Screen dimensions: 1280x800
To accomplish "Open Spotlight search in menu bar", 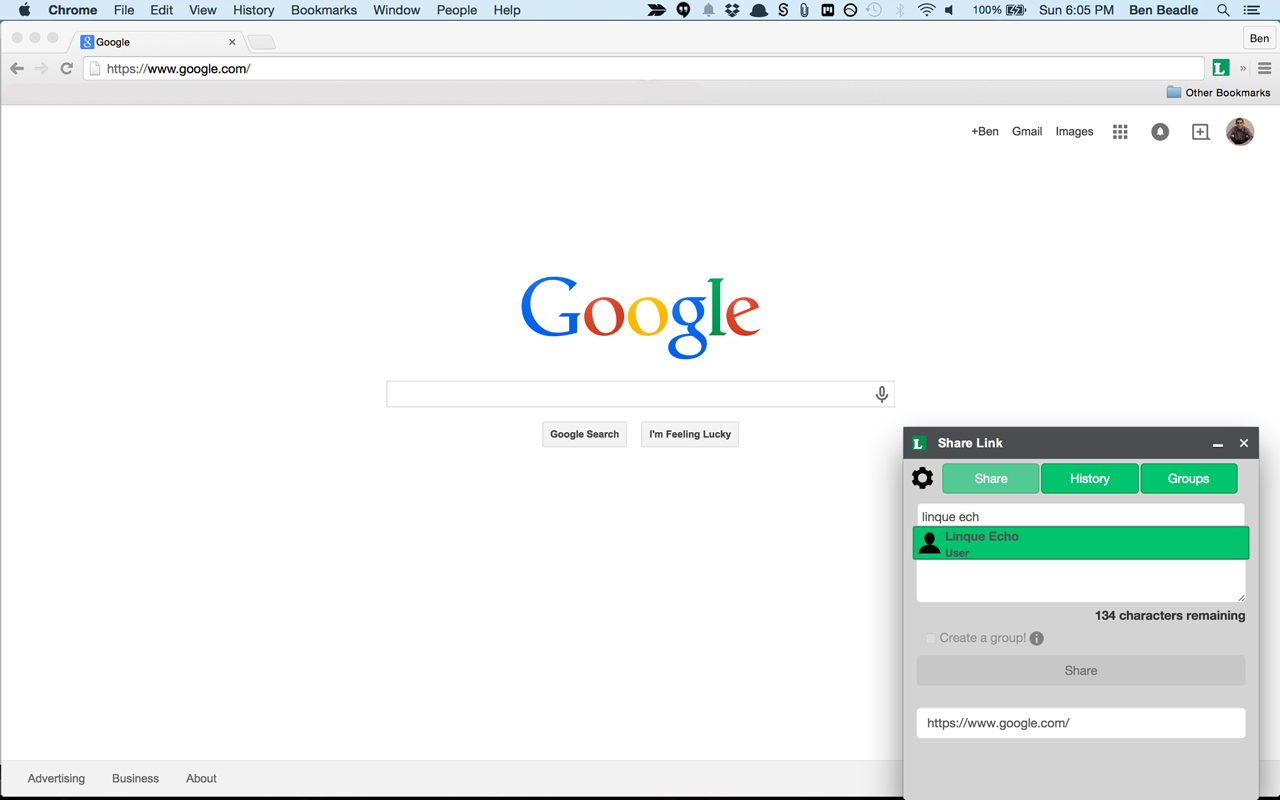I will click(1223, 10).
